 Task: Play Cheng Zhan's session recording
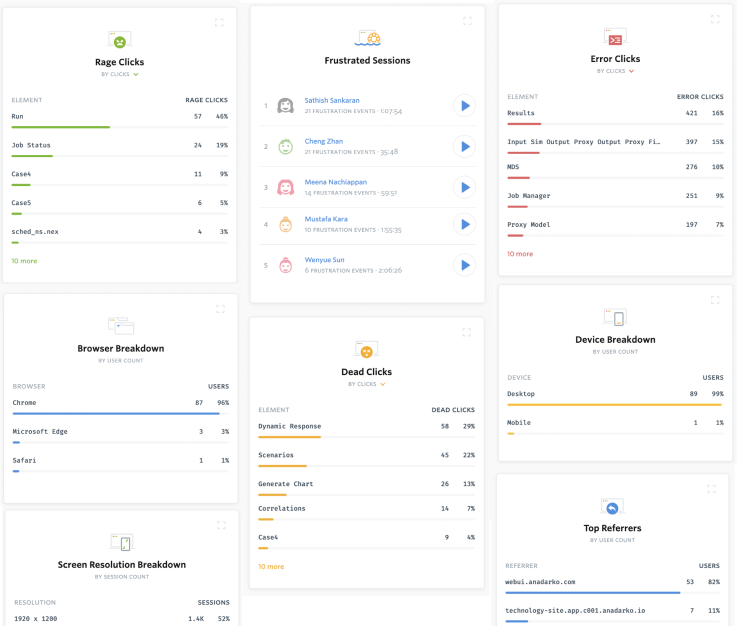point(465,146)
